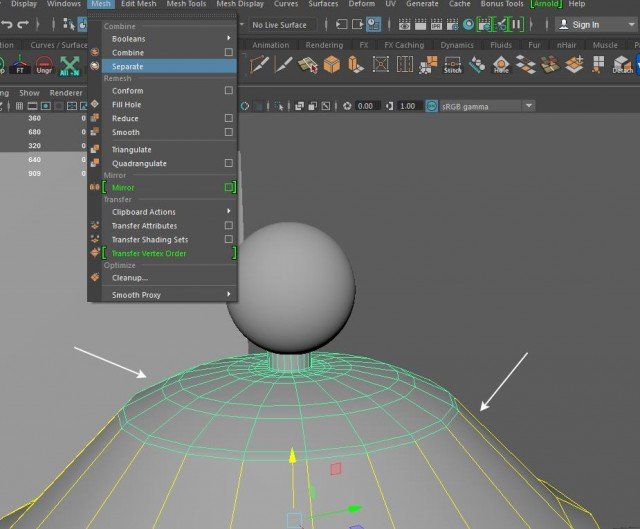Switch to the Rendering shelf tab
This screenshot has width=640, height=529.
(323, 45)
